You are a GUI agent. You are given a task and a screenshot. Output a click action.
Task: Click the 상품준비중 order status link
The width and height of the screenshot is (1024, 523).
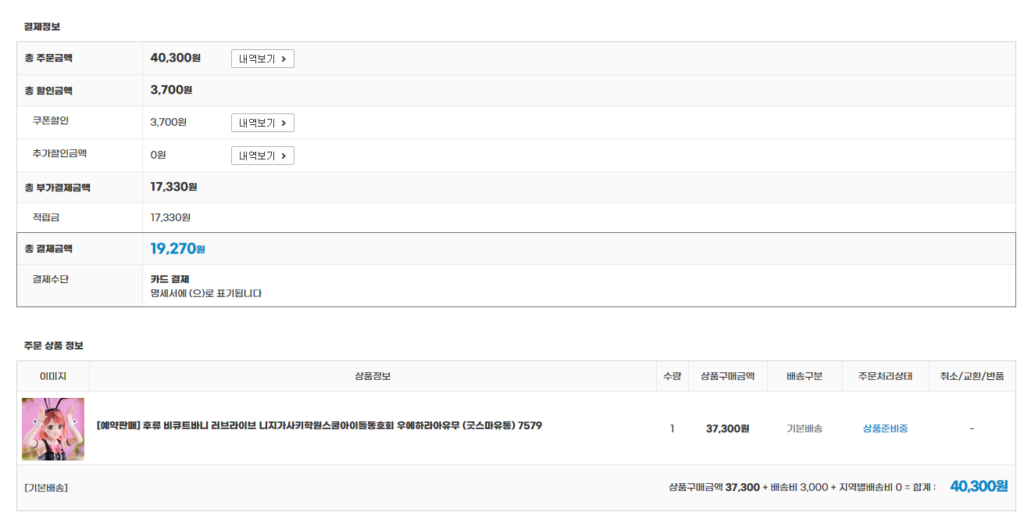point(885,428)
